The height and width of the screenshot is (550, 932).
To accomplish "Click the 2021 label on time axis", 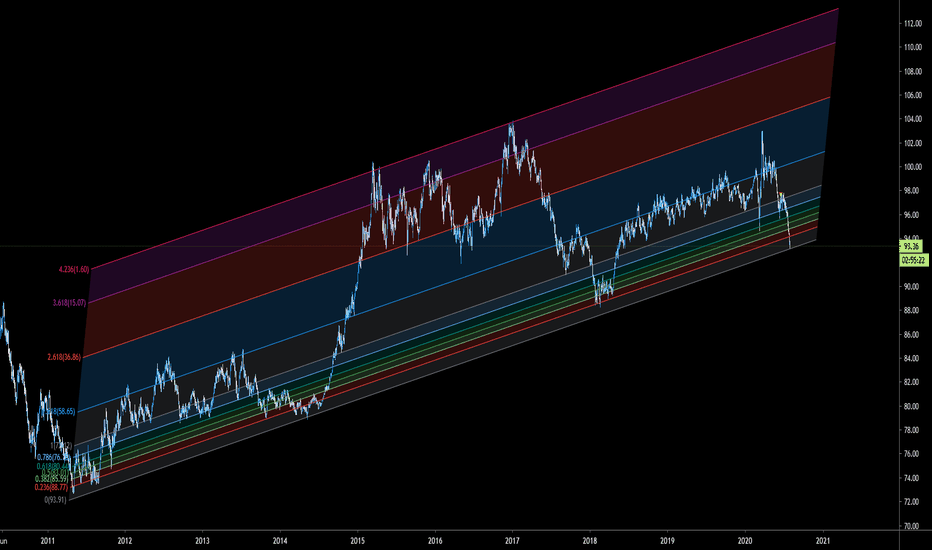I will (823, 541).
